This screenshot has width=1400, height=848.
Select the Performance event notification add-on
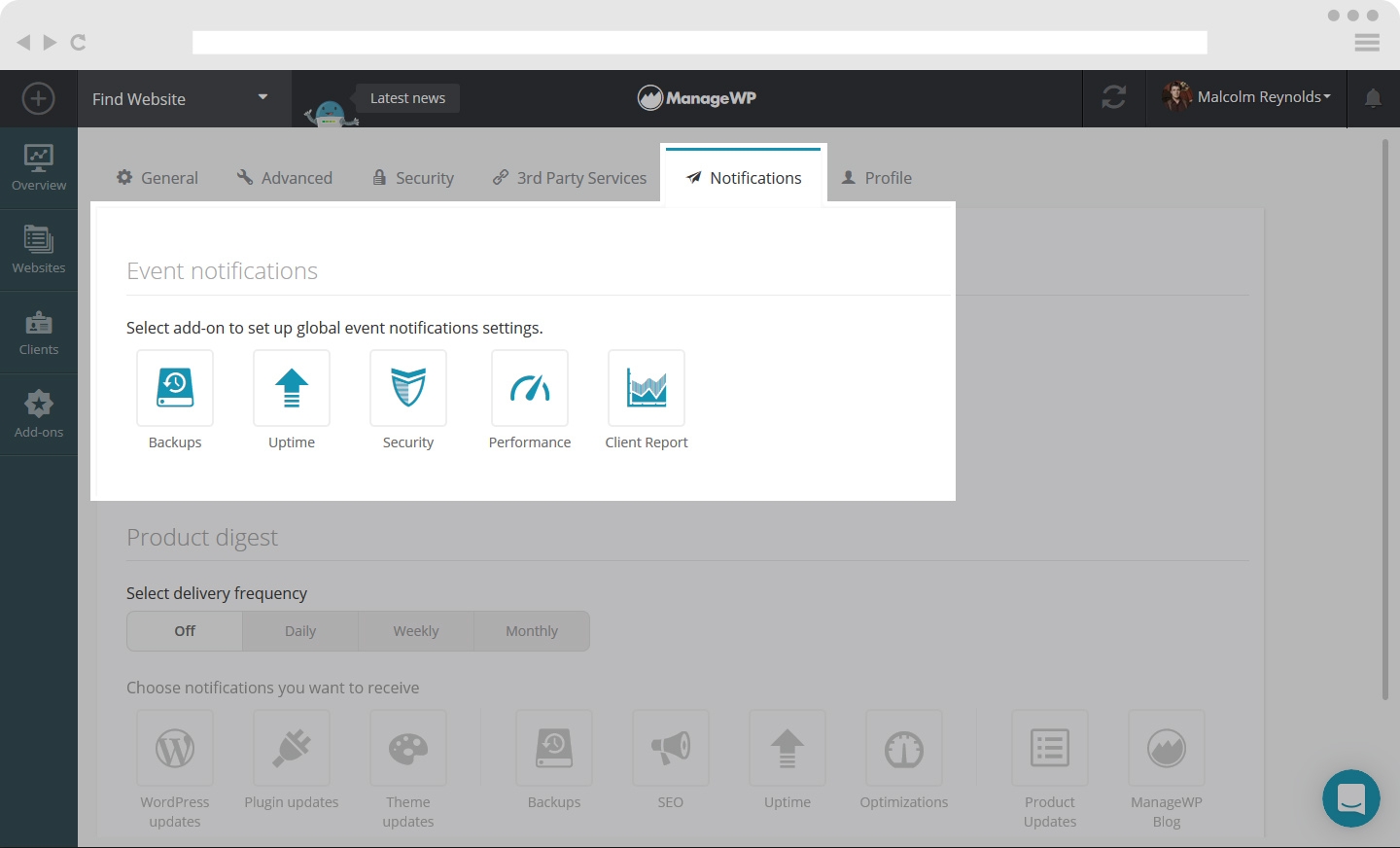530,388
